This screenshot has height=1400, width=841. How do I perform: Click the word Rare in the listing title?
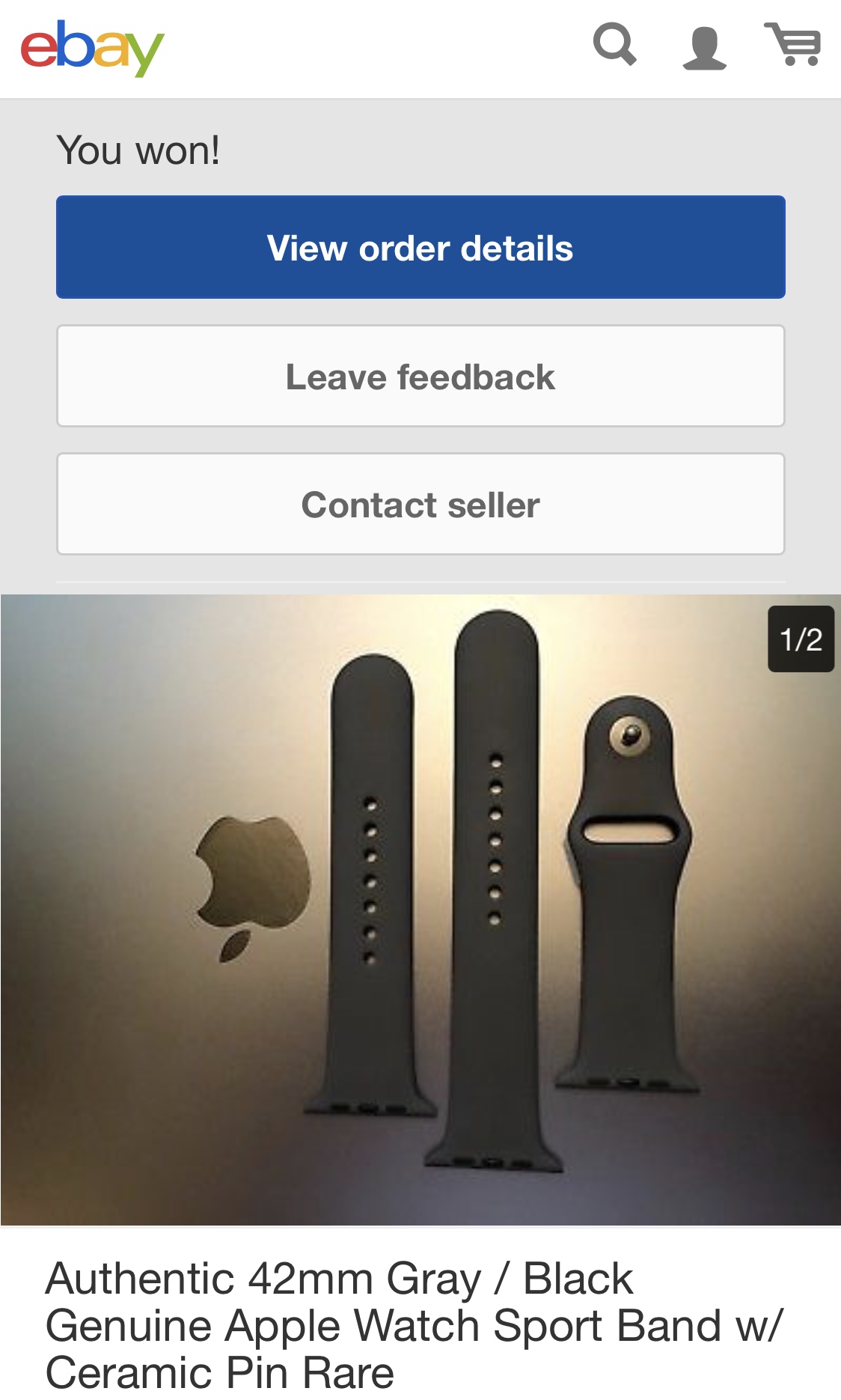pyautogui.click(x=348, y=1372)
